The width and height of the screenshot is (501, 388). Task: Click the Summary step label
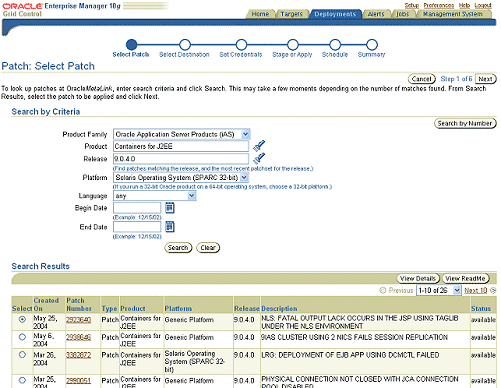click(x=371, y=54)
